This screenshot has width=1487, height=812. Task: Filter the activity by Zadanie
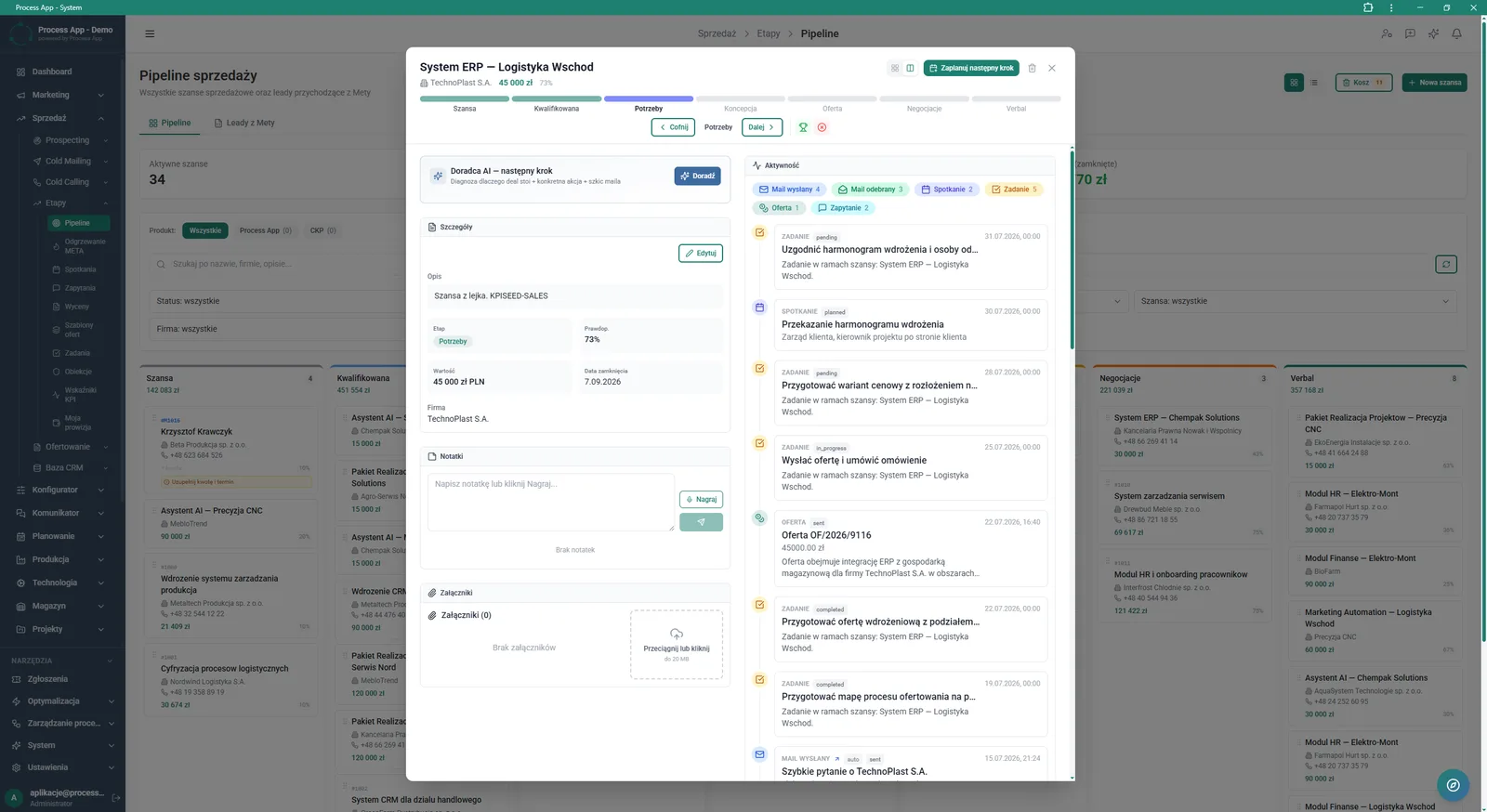click(1014, 190)
